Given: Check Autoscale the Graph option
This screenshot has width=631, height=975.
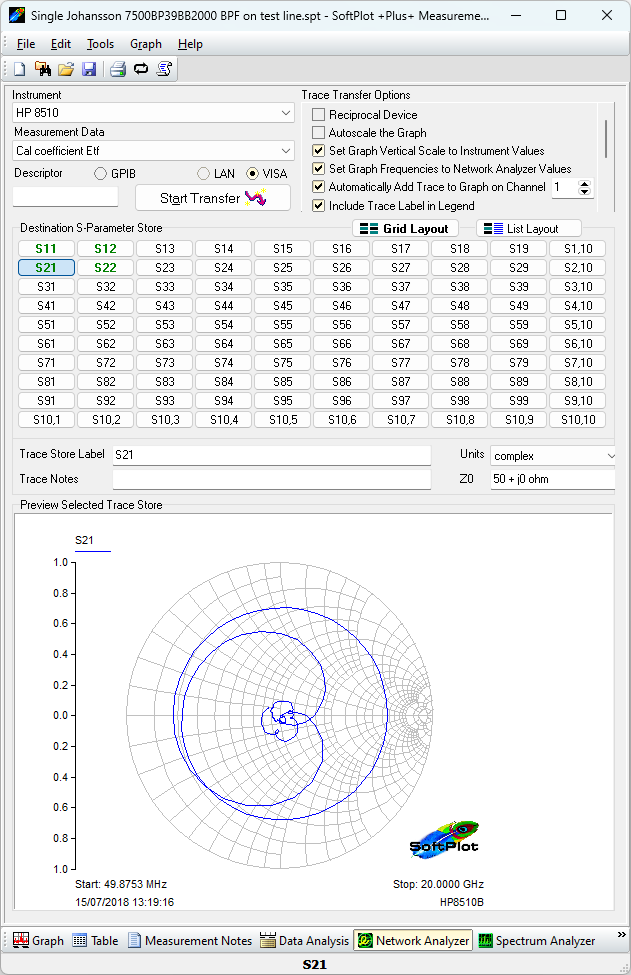Looking at the screenshot, I should (x=320, y=133).
